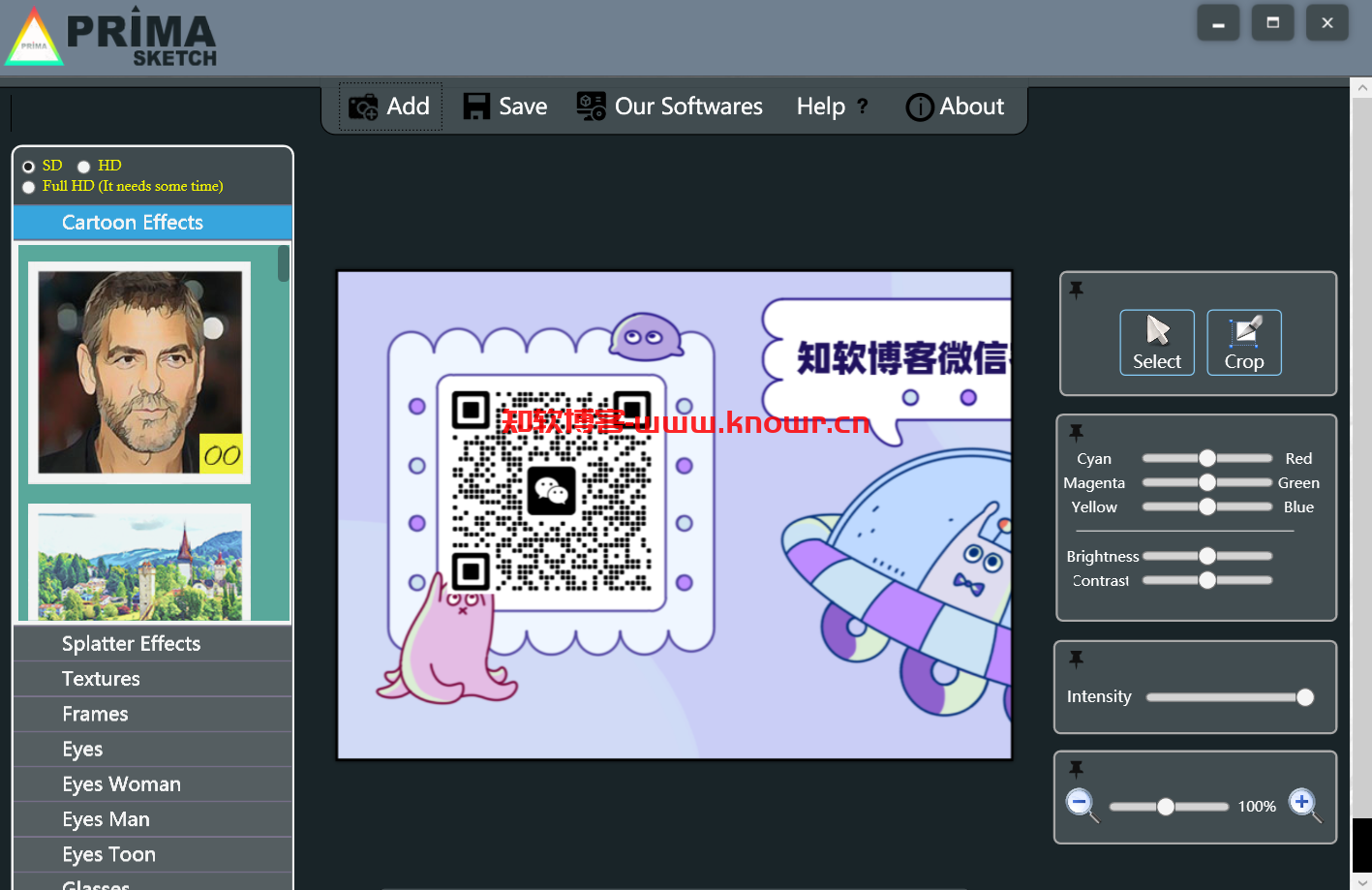The height and width of the screenshot is (890, 1372).
Task: Adjust the Brightness slider
Action: 1207,556
